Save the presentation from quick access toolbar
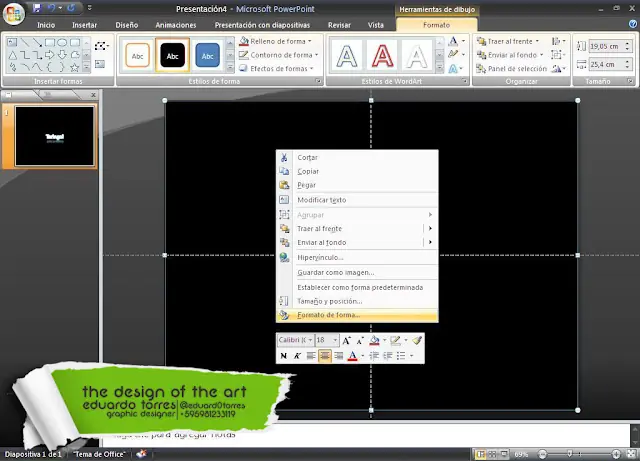Viewport: 640px width, 461px height. pyautogui.click(x=37, y=8)
